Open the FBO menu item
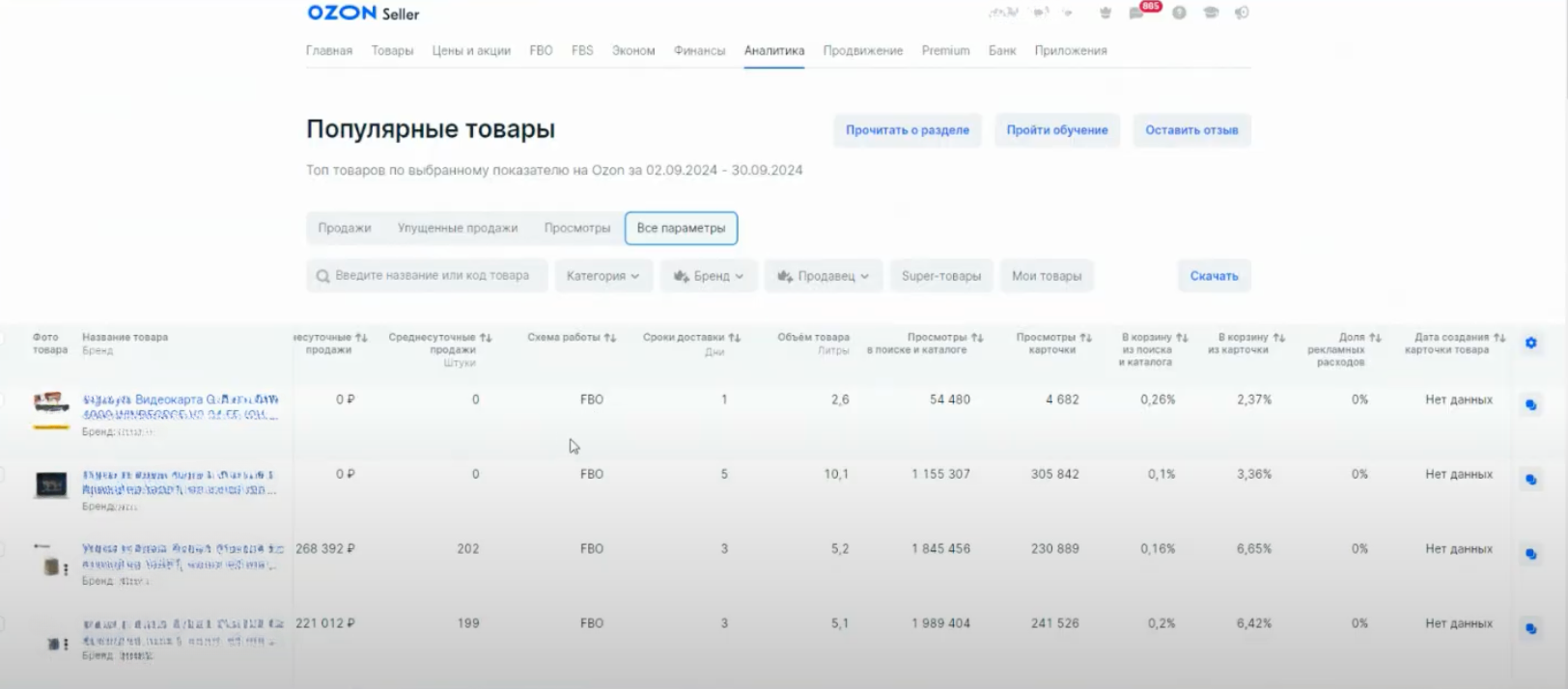This screenshot has height=689, width=1568. click(541, 50)
